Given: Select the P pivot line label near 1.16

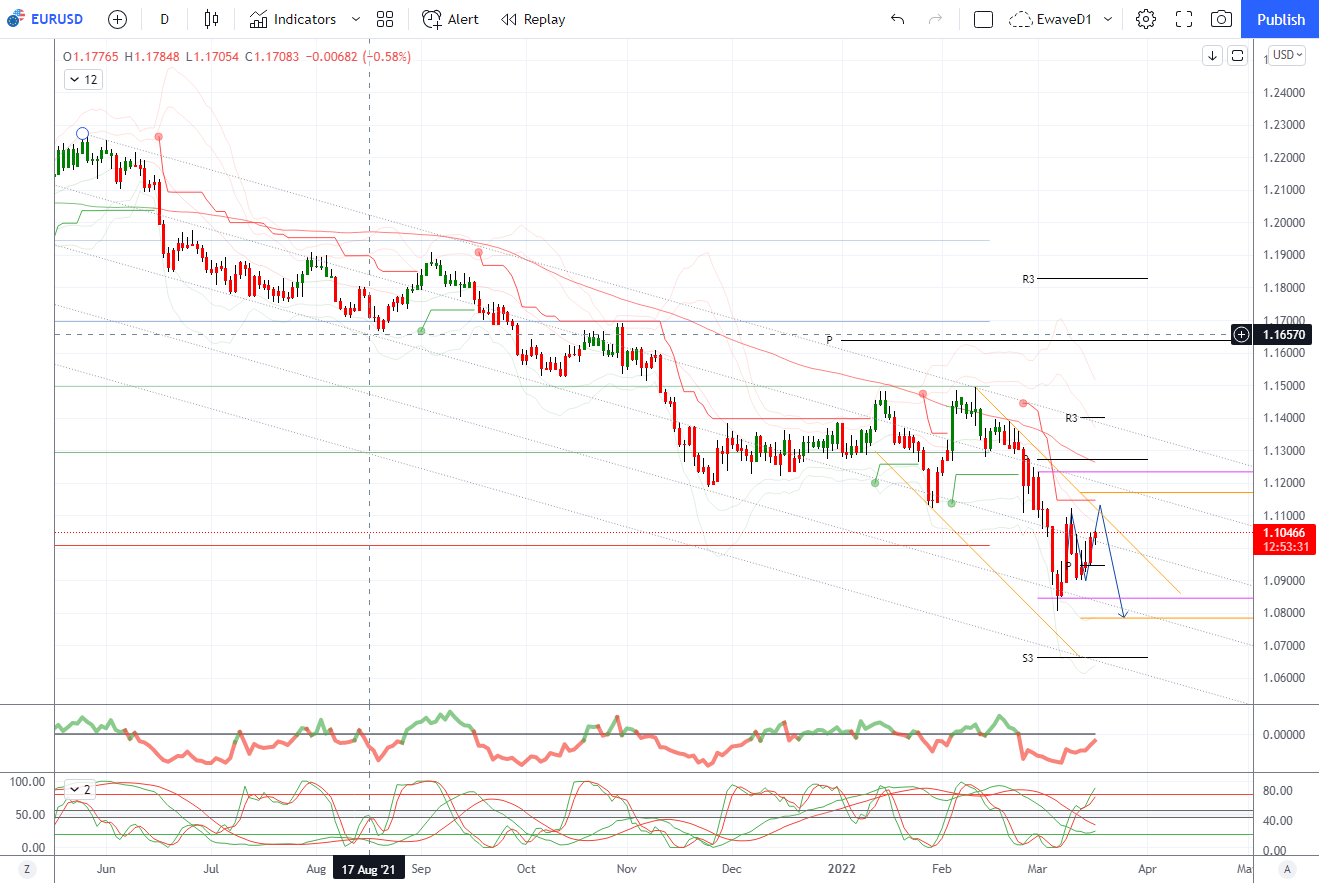Looking at the screenshot, I should (x=829, y=341).
